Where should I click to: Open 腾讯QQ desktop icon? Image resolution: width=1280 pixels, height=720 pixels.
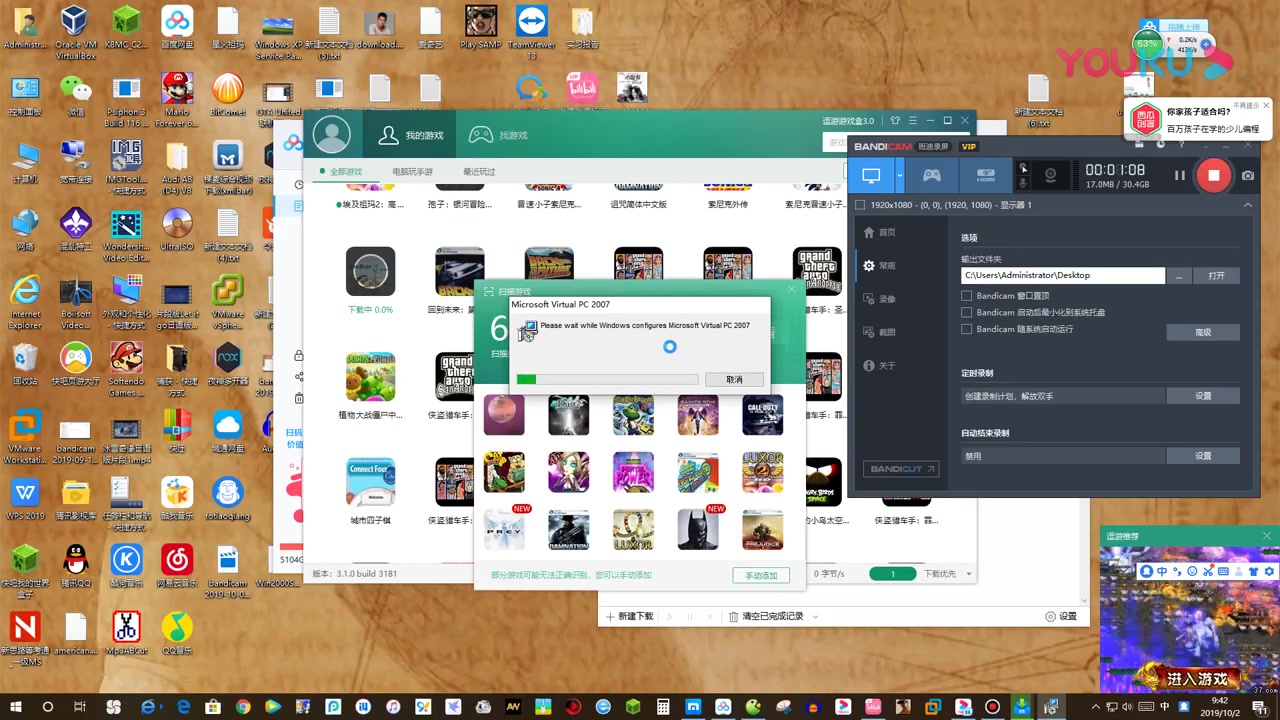coord(75,566)
